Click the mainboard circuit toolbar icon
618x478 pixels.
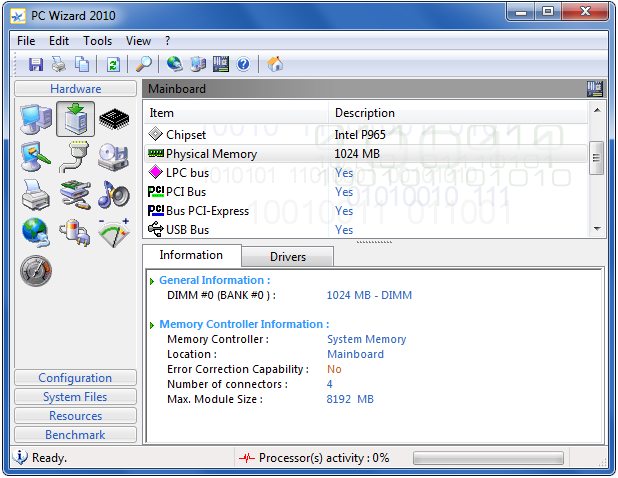(x=221, y=64)
